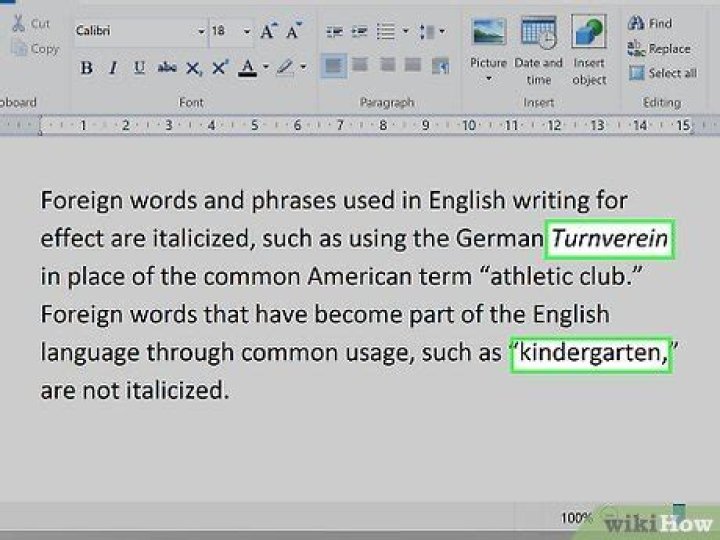
Task: Center the text alignment
Action: [x=360, y=65]
